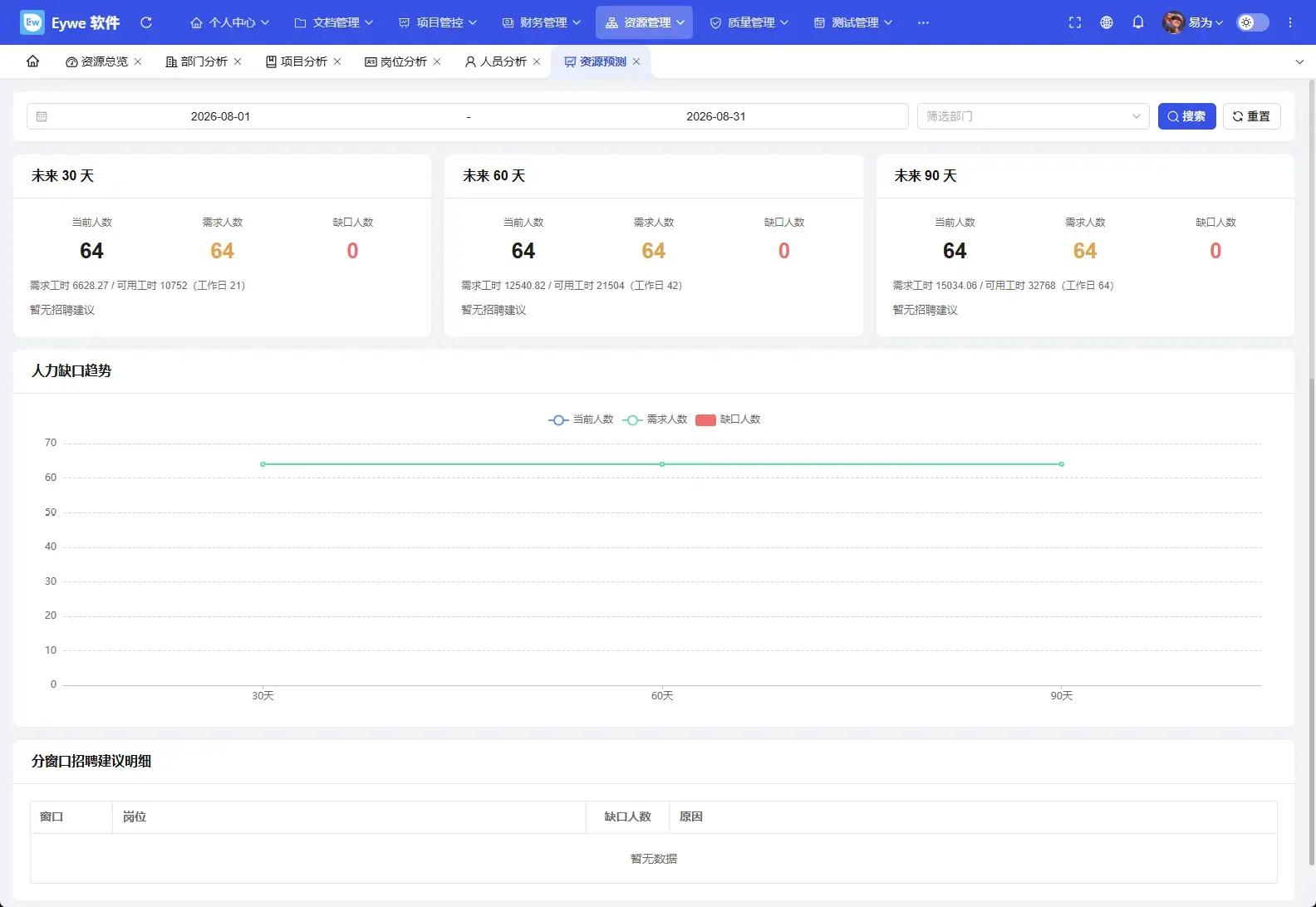Click the calendar icon in date range
The width and height of the screenshot is (1316, 907).
pyautogui.click(x=42, y=116)
